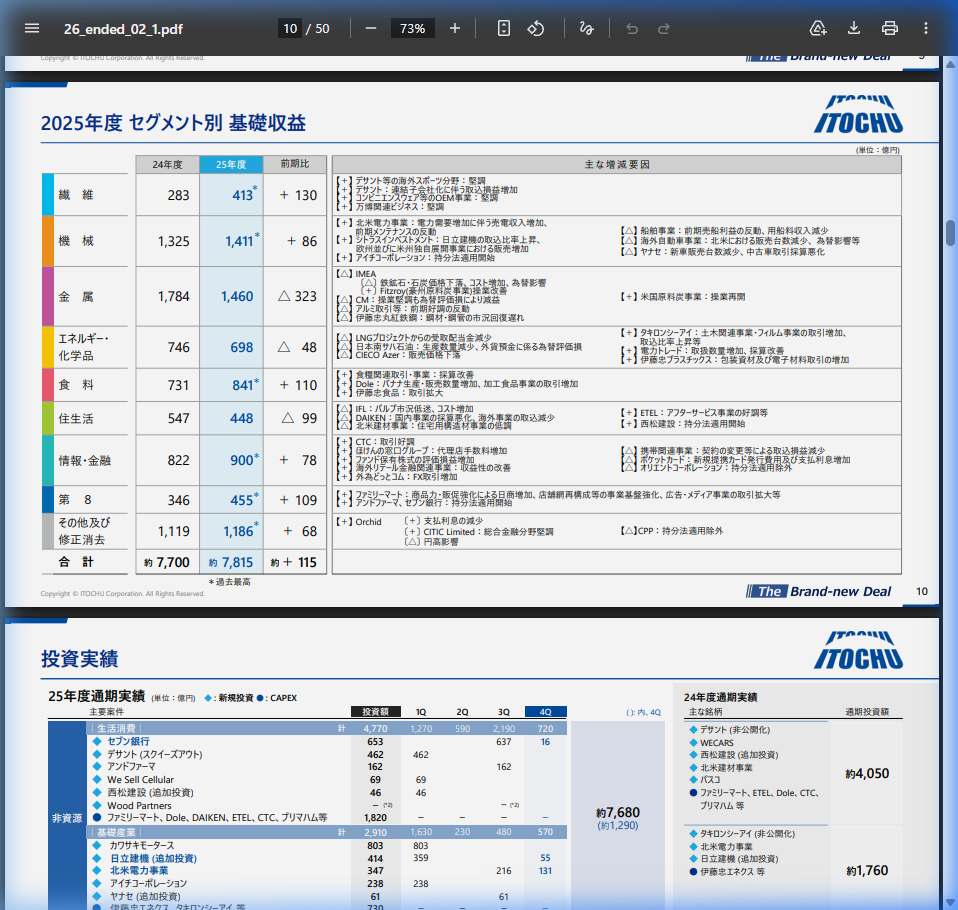
Task: Click the 食料 segment row label
Action: click(76, 385)
